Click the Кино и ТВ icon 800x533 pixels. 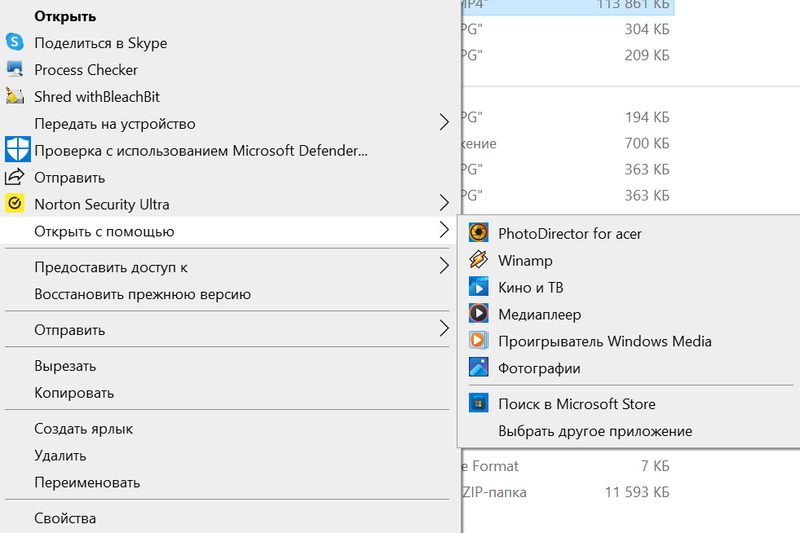[x=479, y=287]
